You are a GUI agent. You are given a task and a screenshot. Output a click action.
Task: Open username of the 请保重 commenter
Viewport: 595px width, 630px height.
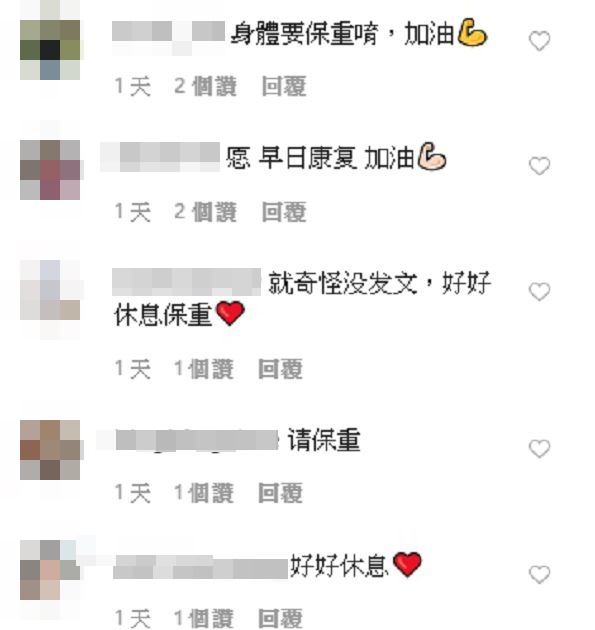pyautogui.click(x=197, y=440)
